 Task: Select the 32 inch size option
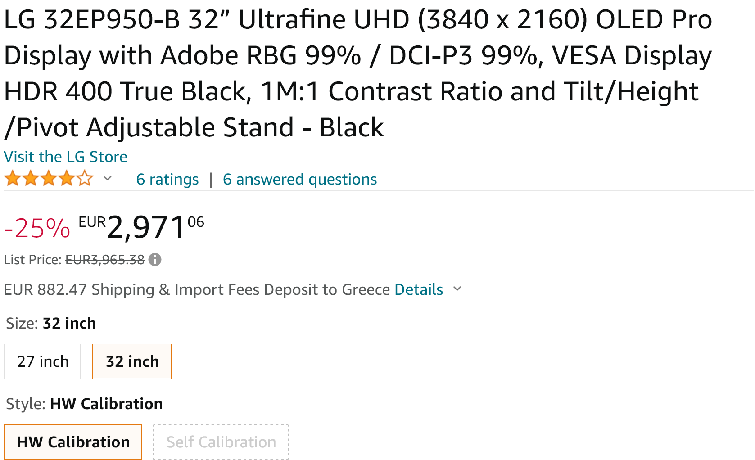coord(132,361)
